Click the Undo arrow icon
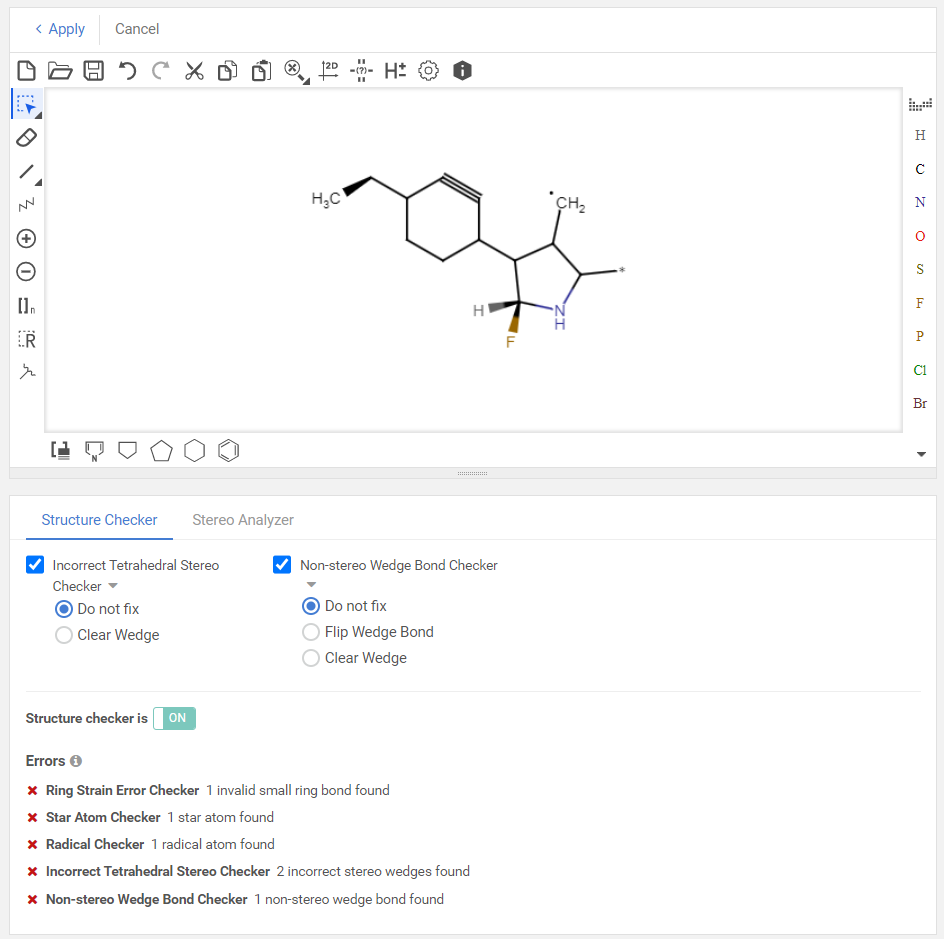This screenshot has width=944, height=939. click(127, 71)
